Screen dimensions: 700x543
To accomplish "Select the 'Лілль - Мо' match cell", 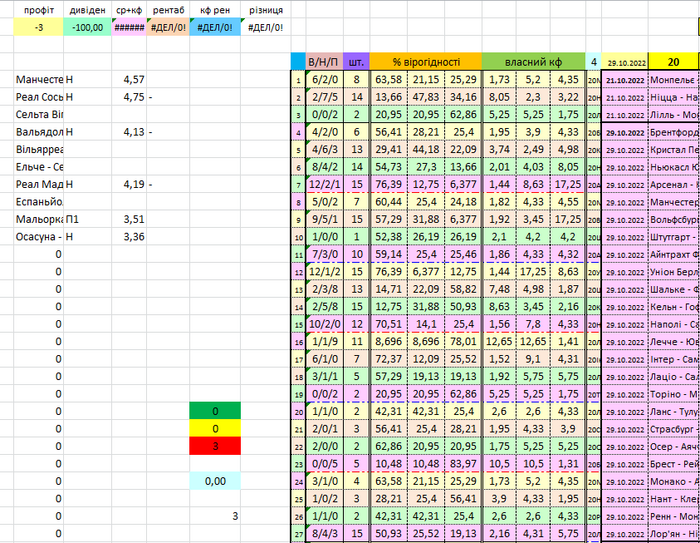I will coord(673,114).
